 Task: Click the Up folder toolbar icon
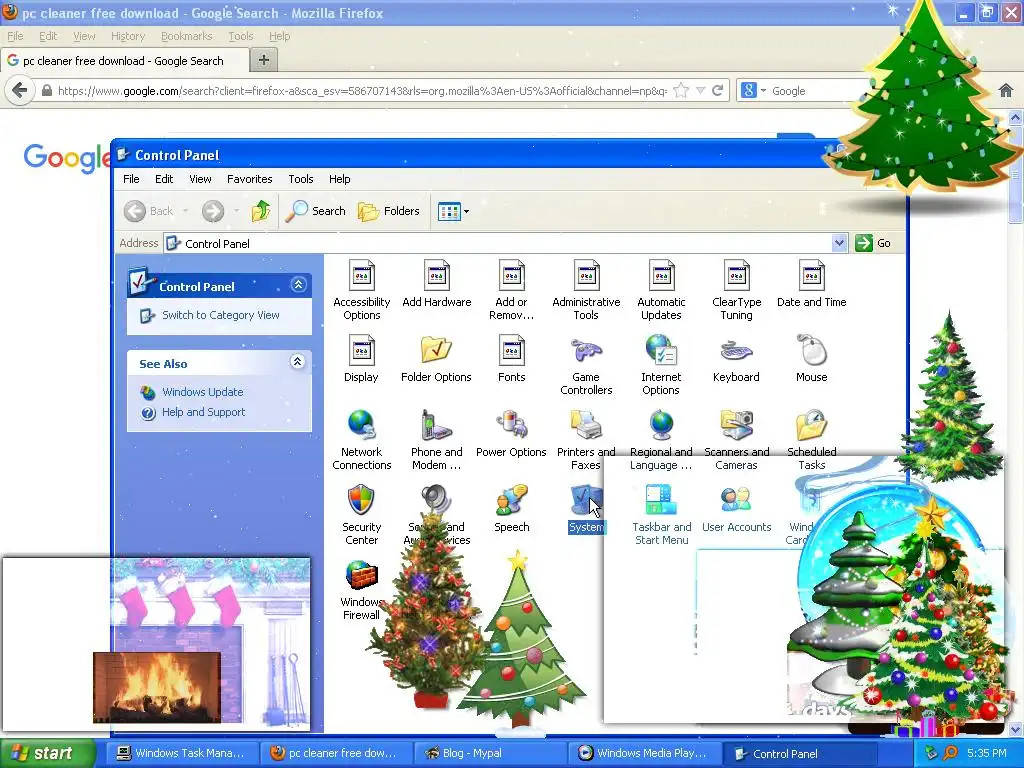tap(261, 211)
